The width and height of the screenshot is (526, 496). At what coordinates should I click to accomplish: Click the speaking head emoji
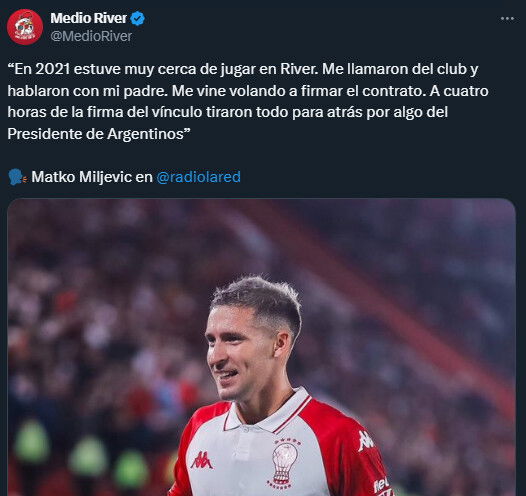pyautogui.click(x=17, y=177)
